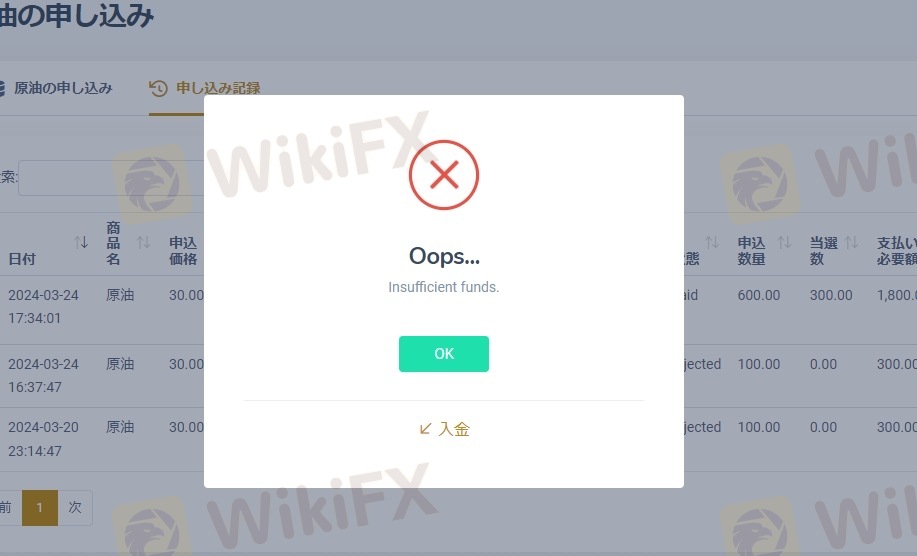917x556 pixels.
Task: Click the arrow icon beside 入金
Action: (425, 429)
